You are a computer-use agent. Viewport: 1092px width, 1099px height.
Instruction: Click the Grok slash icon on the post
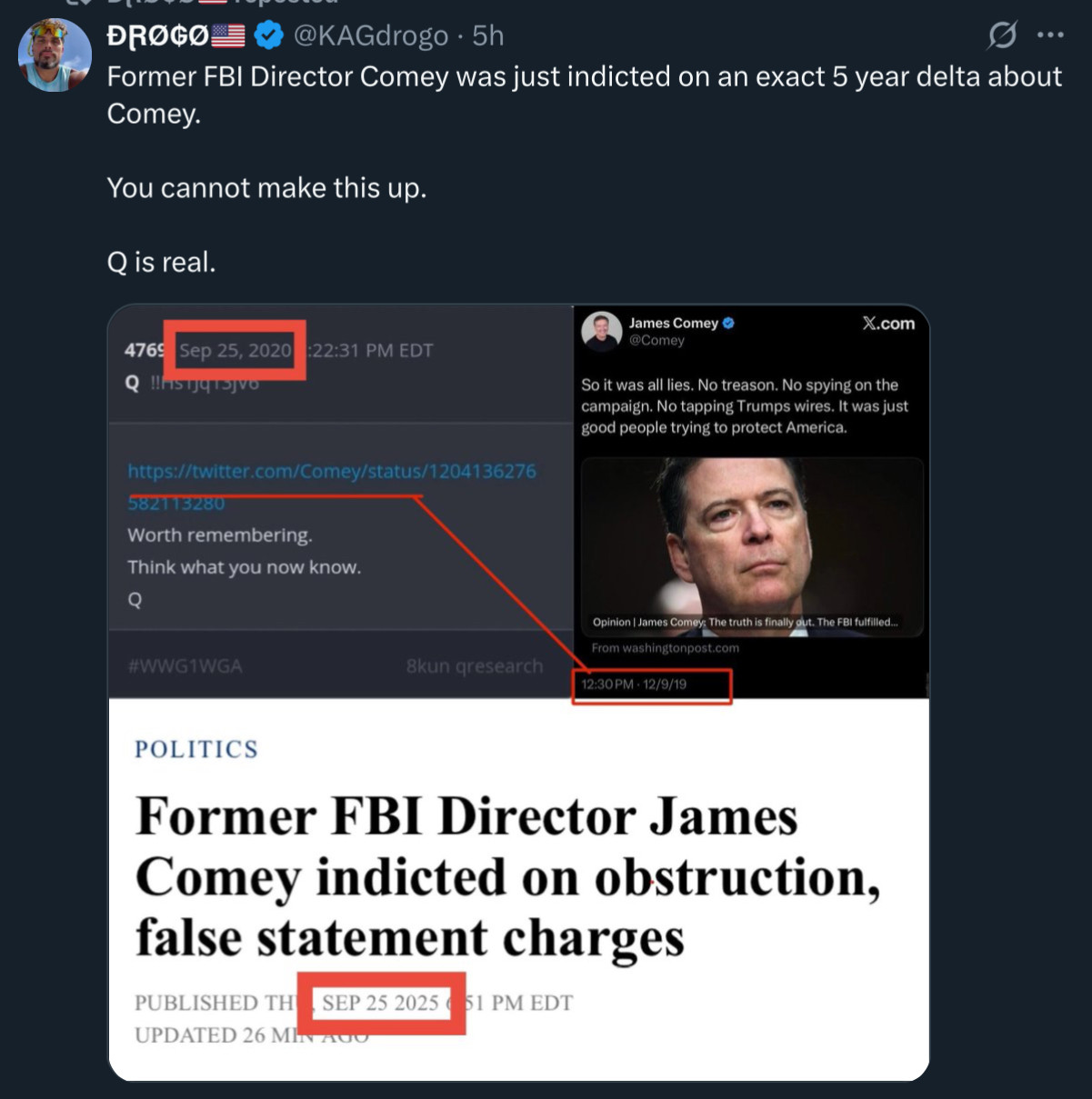pyautogui.click(x=1002, y=35)
